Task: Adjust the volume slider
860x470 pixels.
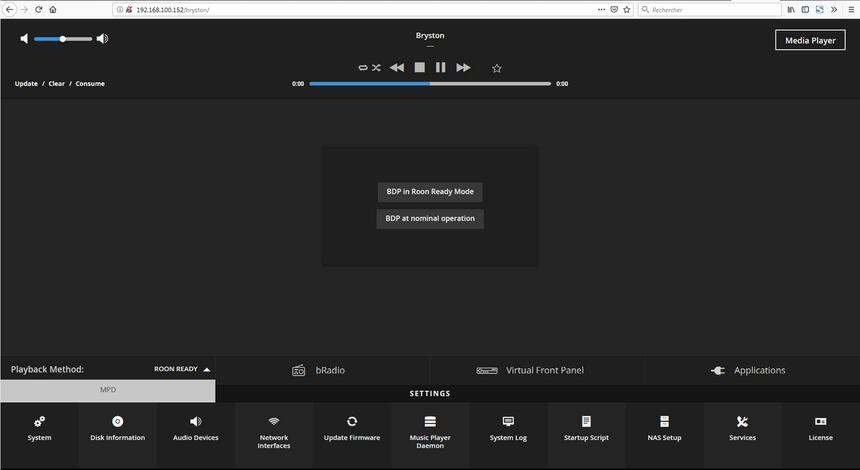Action: [63, 39]
